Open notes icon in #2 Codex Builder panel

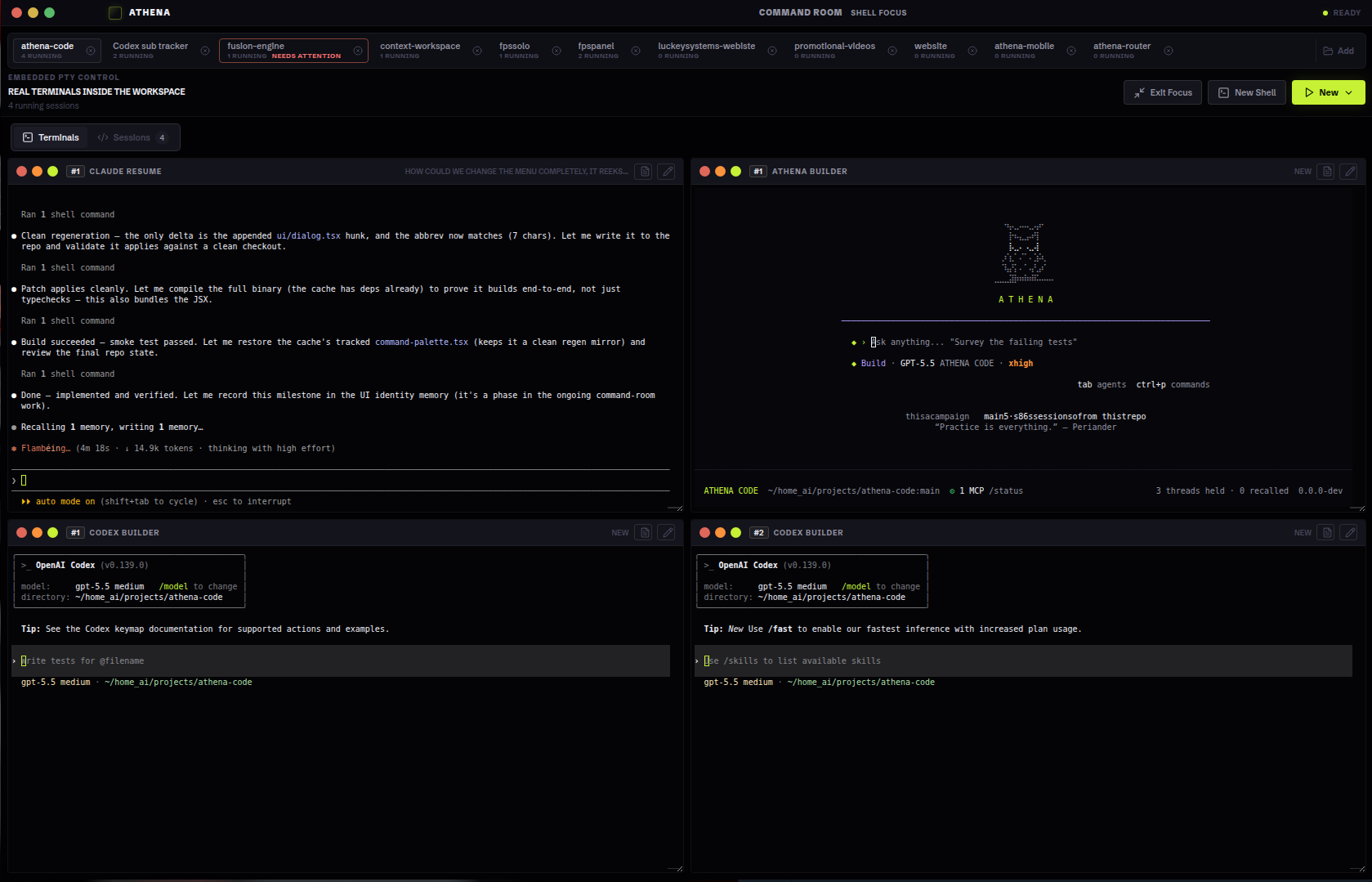(1327, 533)
